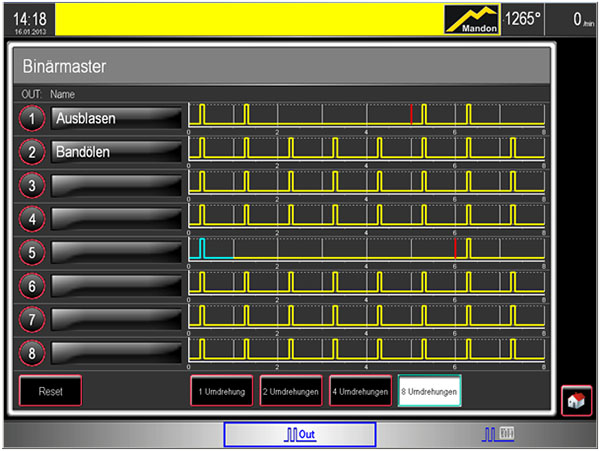The height and width of the screenshot is (451, 600).
Task: Switch to 2 Umdrehungen mode
Action: pyautogui.click(x=291, y=392)
